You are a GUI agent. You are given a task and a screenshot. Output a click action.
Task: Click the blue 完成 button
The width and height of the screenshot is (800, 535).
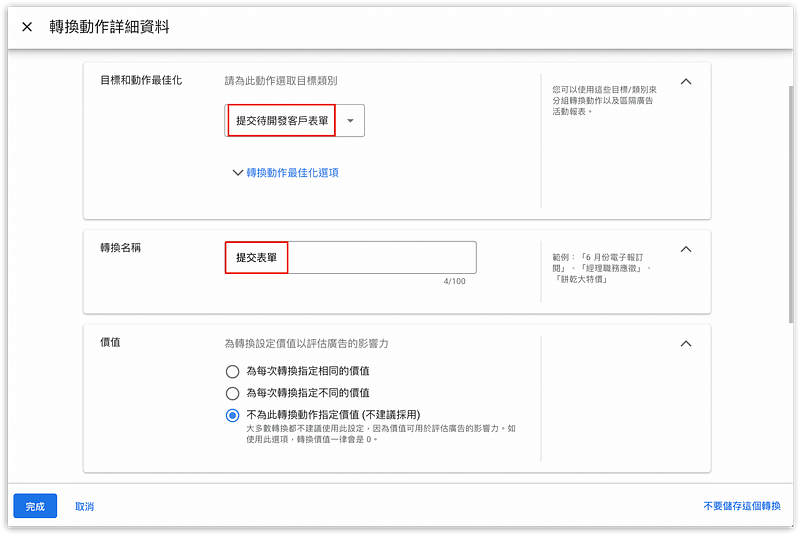click(x=35, y=506)
